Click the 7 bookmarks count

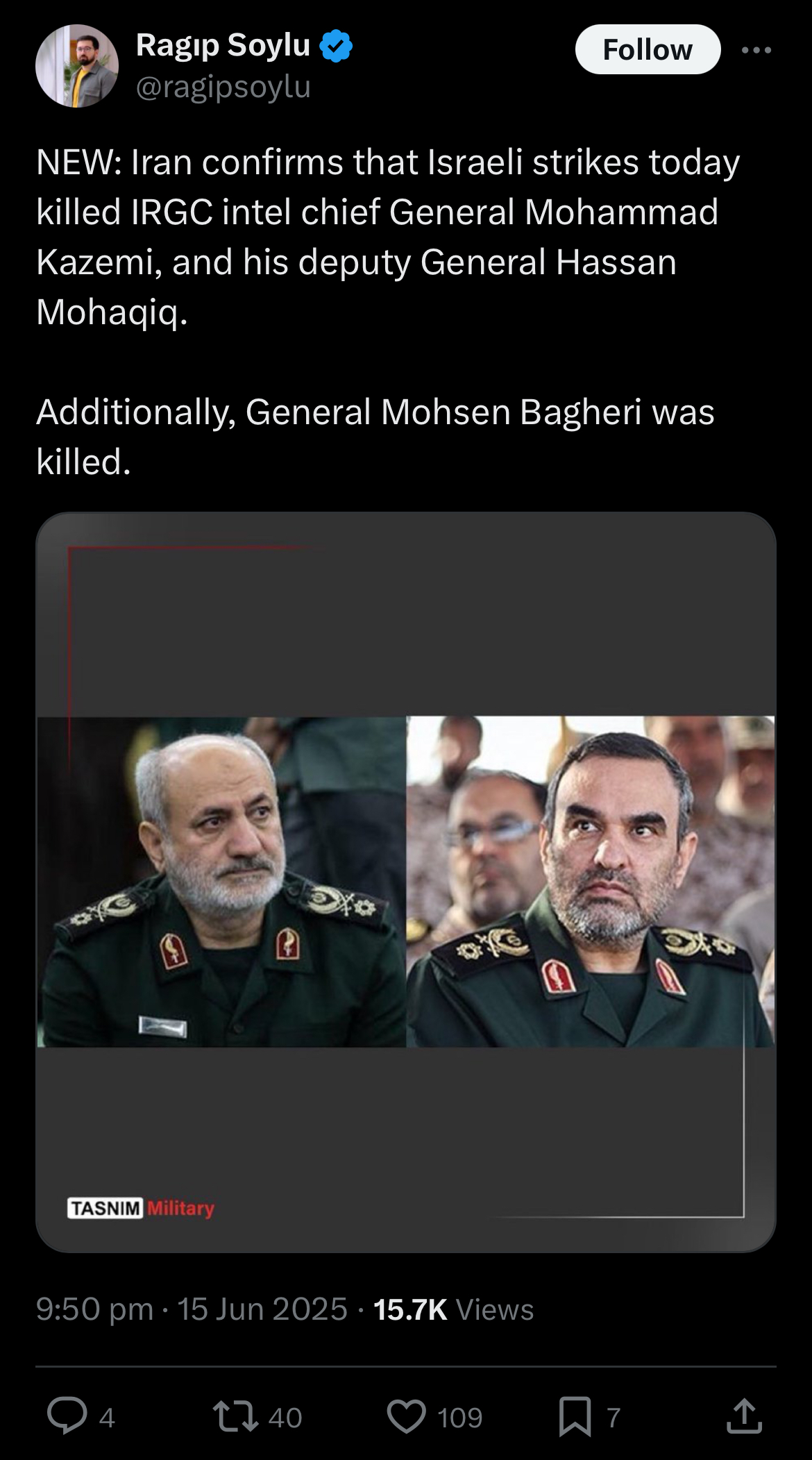[x=613, y=1417]
